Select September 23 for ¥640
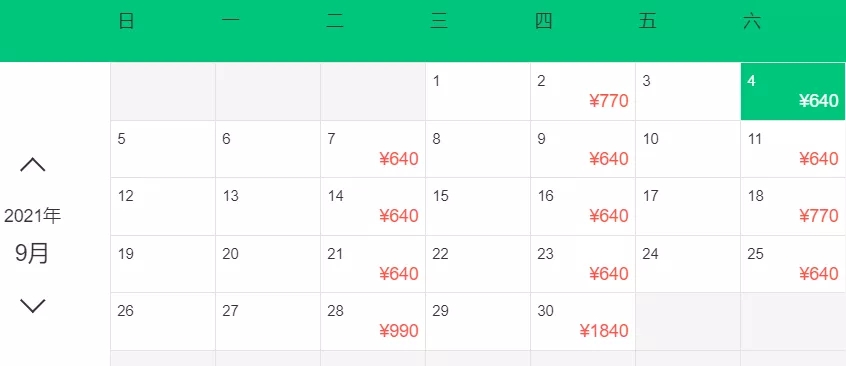 pos(583,264)
